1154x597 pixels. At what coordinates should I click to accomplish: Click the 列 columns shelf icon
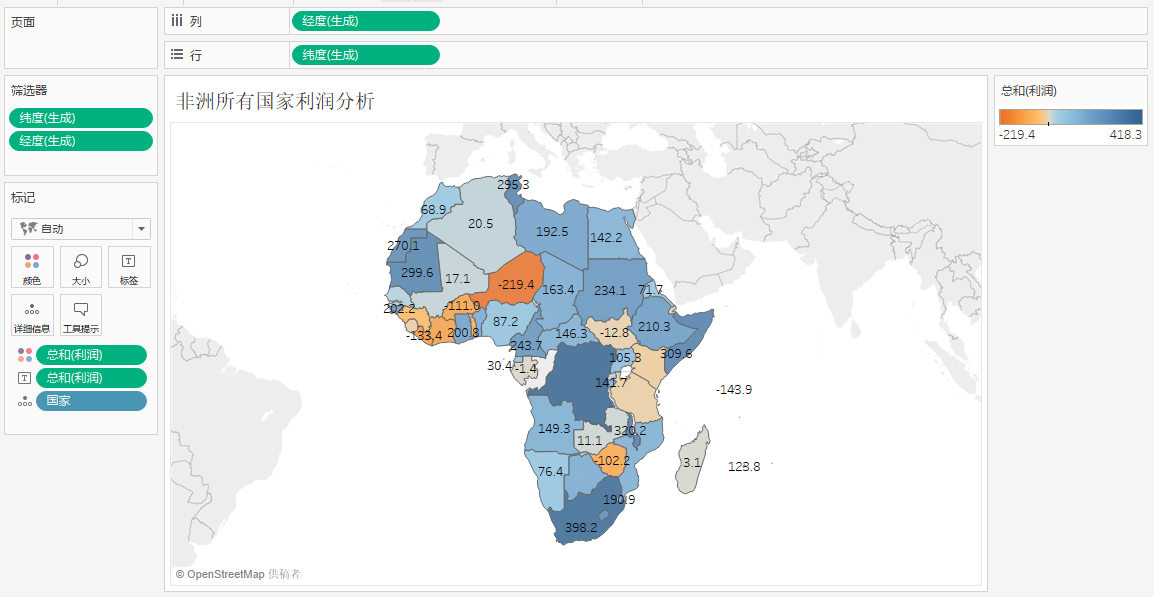tap(177, 21)
